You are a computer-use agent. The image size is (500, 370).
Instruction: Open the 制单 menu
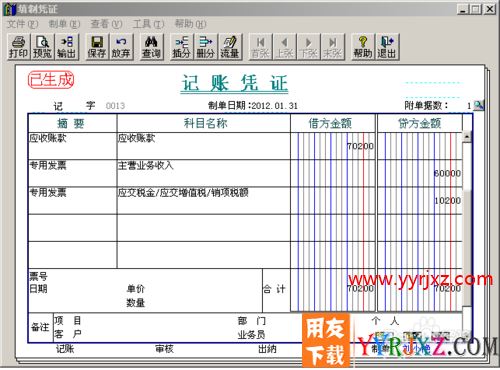pos(64,24)
